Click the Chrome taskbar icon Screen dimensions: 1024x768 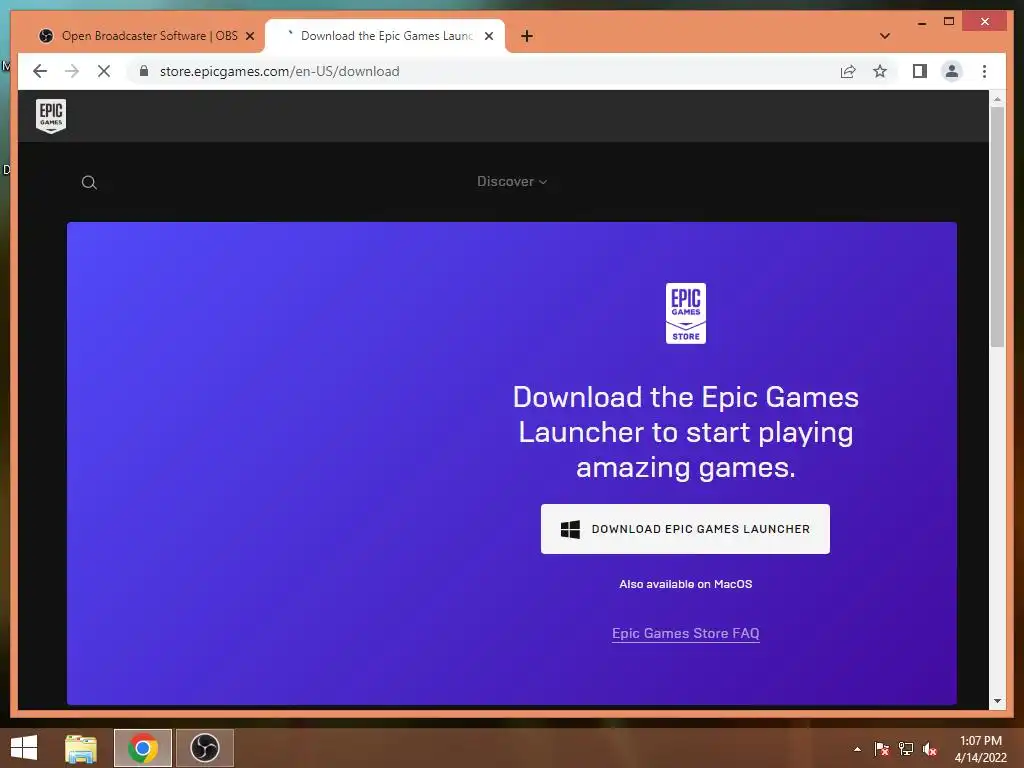point(143,748)
